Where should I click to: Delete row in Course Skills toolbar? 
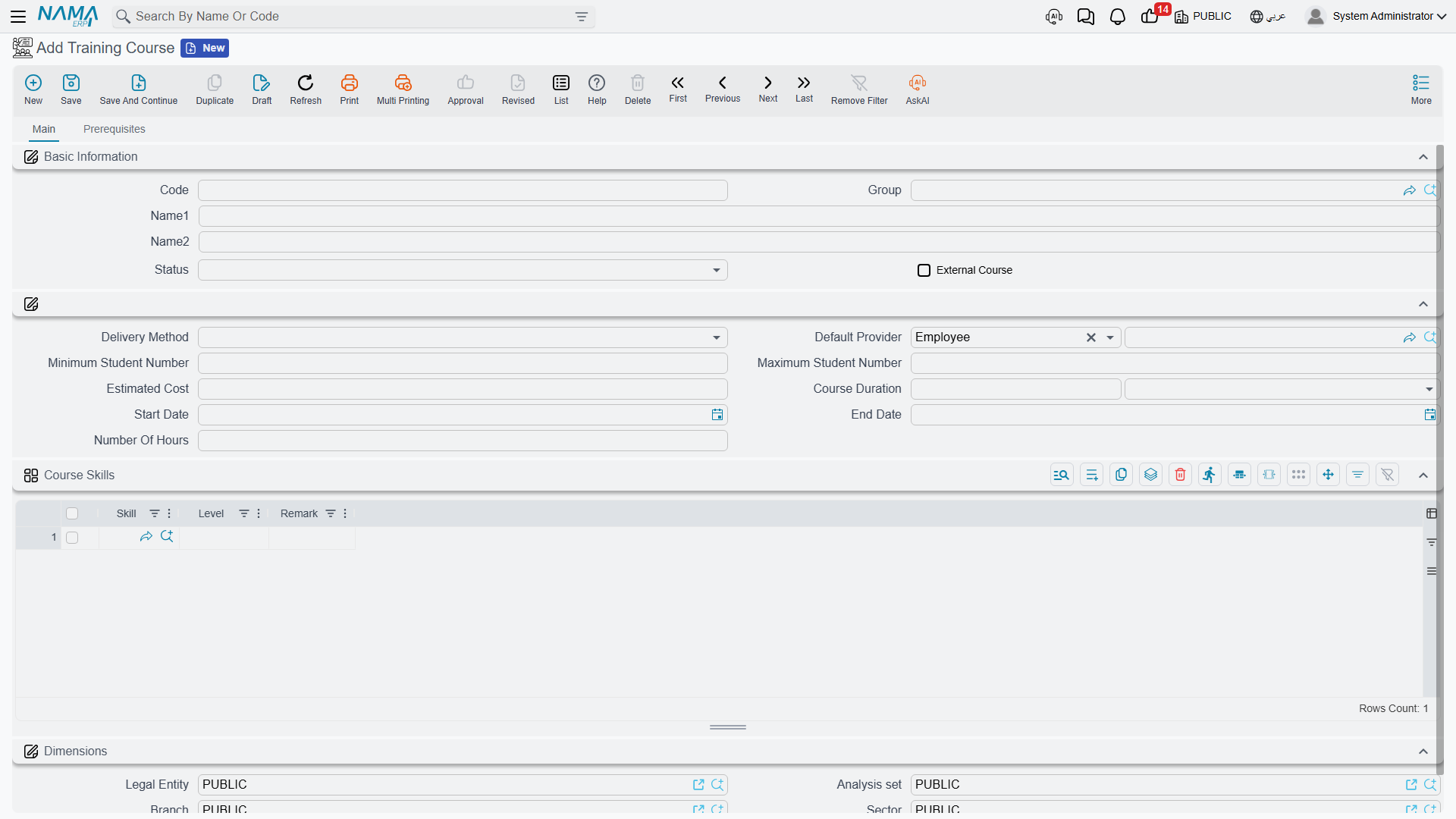pos(1181,475)
